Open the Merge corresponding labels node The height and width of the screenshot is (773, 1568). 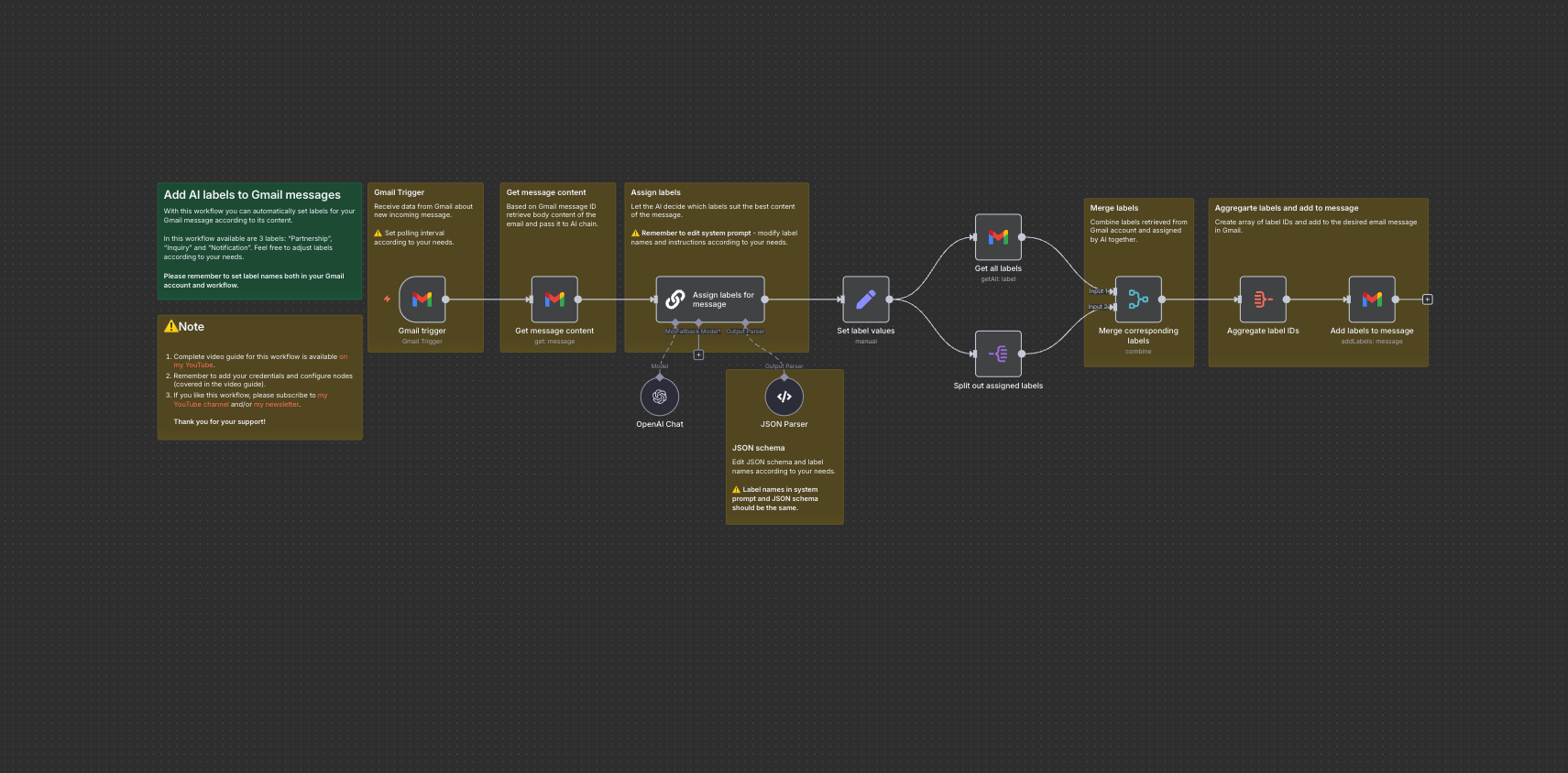tap(1138, 299)
